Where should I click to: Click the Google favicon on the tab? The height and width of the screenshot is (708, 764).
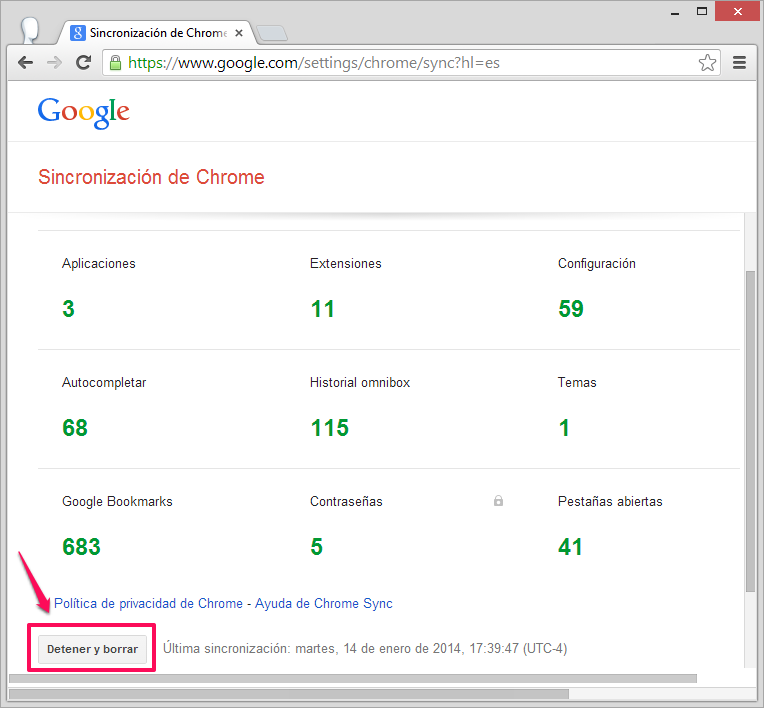77,33
